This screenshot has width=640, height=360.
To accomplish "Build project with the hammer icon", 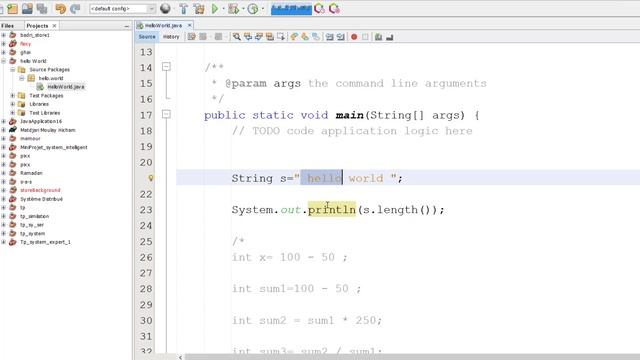I will pyautogui.click(x=184, y=8).
